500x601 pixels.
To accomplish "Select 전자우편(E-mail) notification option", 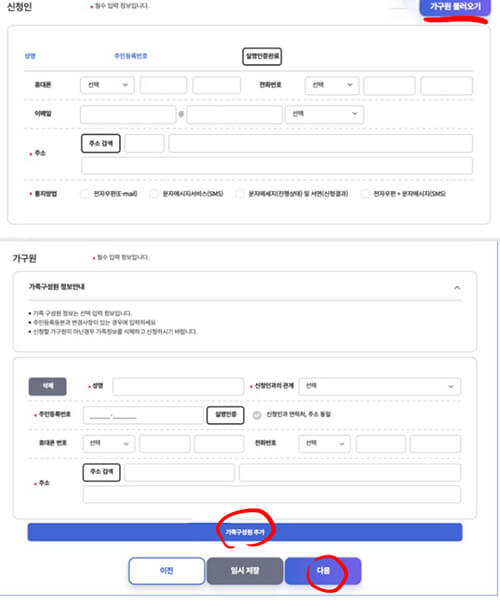I will [x=84, y=194].
